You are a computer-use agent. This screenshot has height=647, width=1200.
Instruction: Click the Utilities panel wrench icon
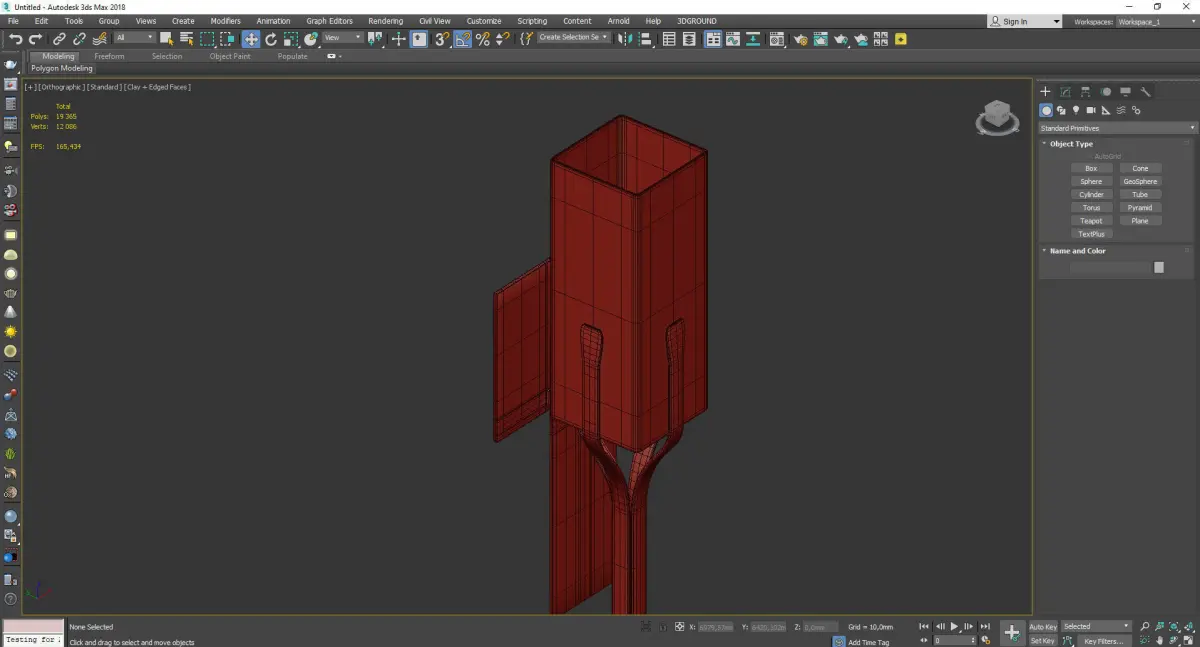(x=1146, y=92)
